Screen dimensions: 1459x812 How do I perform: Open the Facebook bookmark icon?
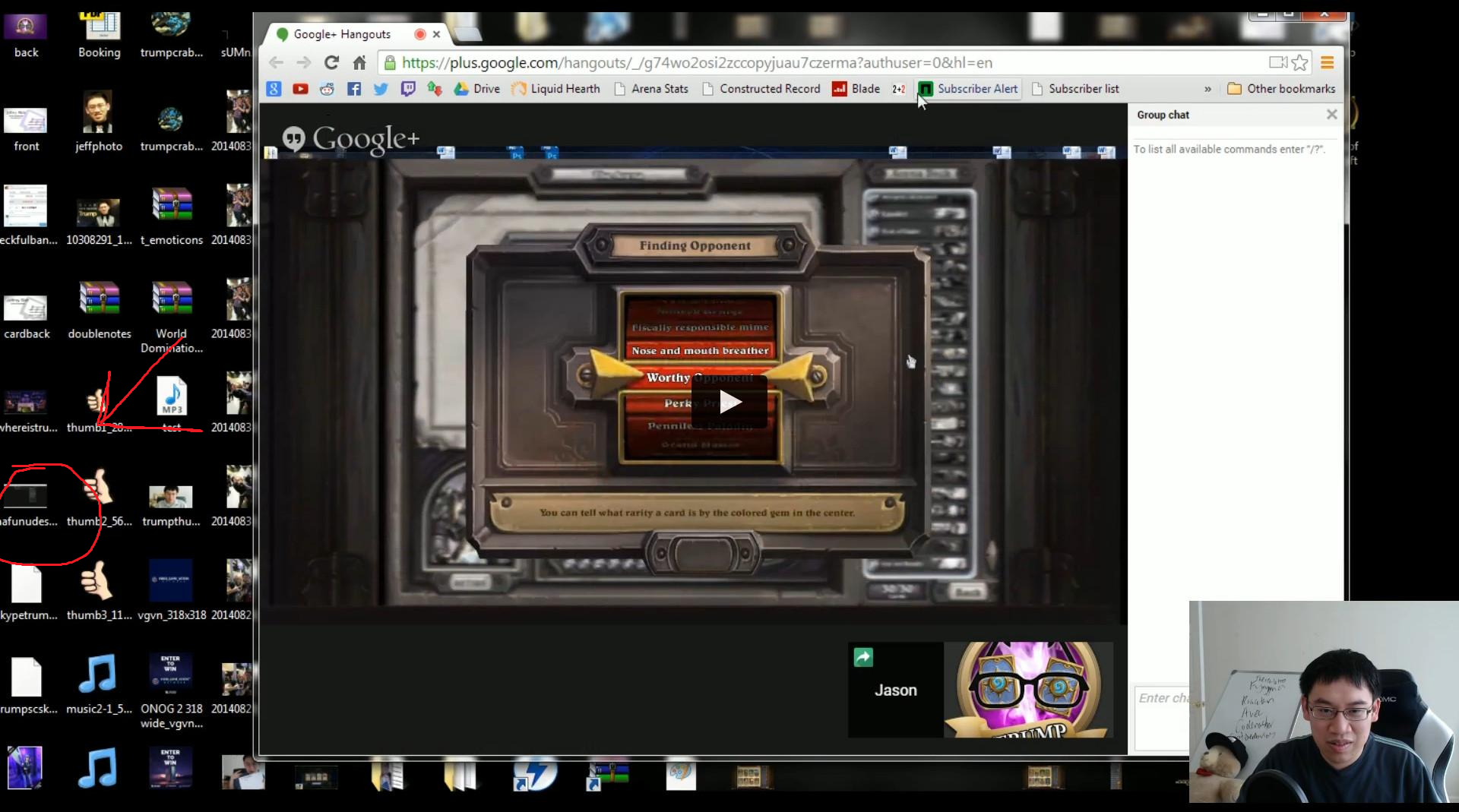354,89
